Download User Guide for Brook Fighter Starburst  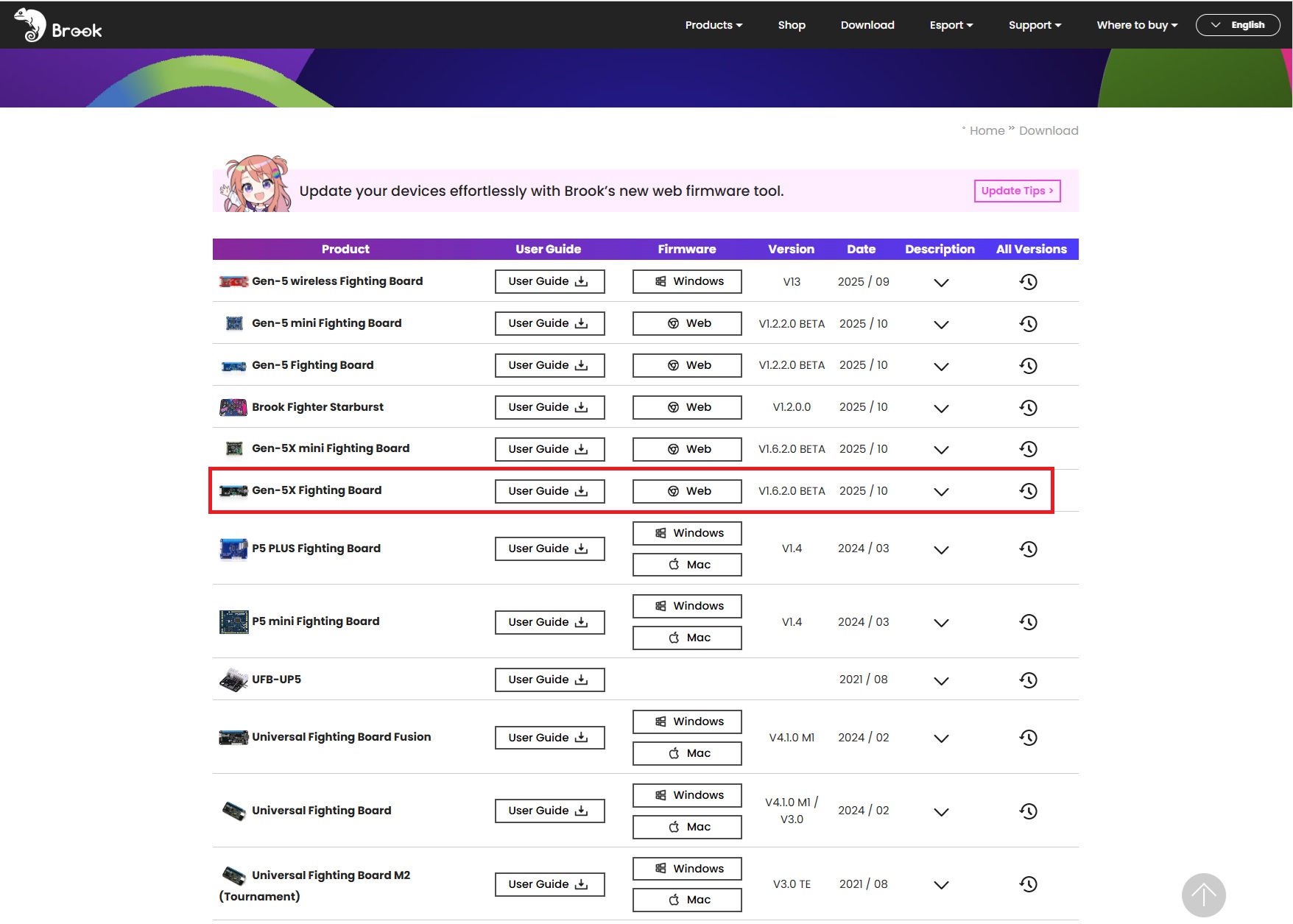pyautogui.click(x=549, y=407)
